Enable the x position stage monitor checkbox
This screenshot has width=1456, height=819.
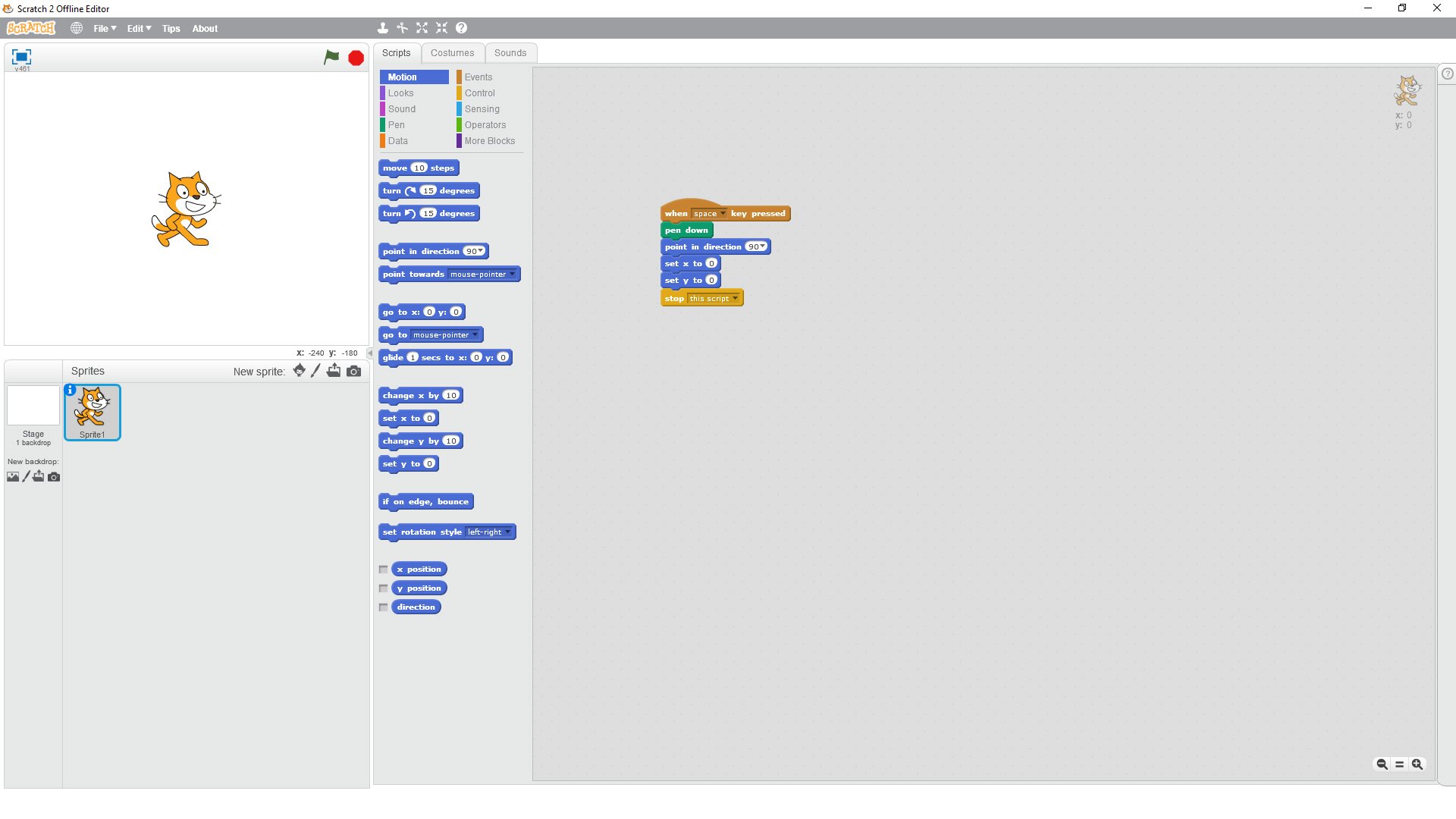pos(384,570)
